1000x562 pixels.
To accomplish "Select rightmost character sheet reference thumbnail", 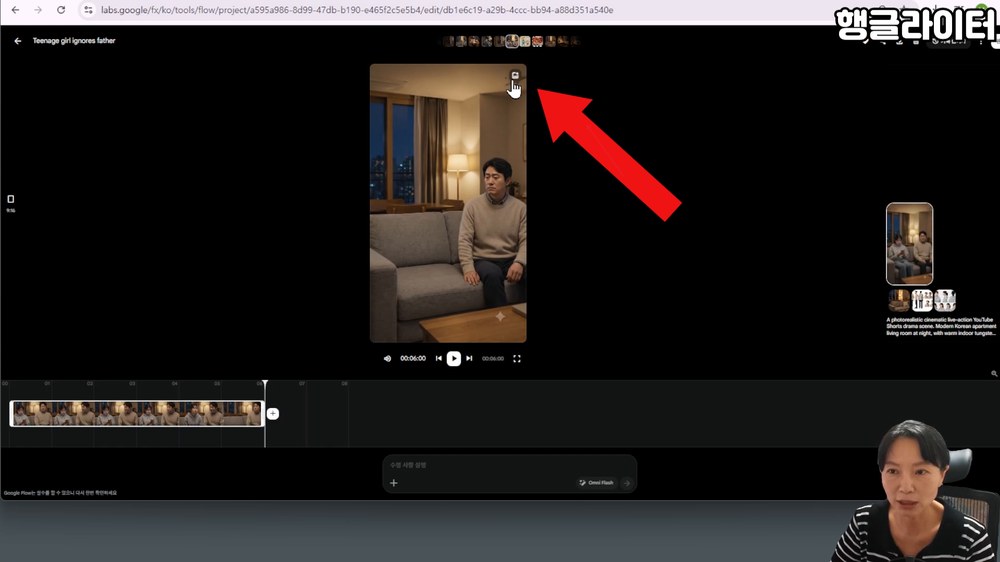I will click(x=945, y=300).
